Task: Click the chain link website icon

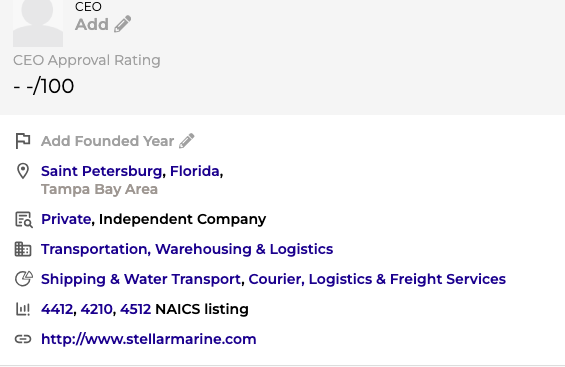Action: click(x=23, y=339)
